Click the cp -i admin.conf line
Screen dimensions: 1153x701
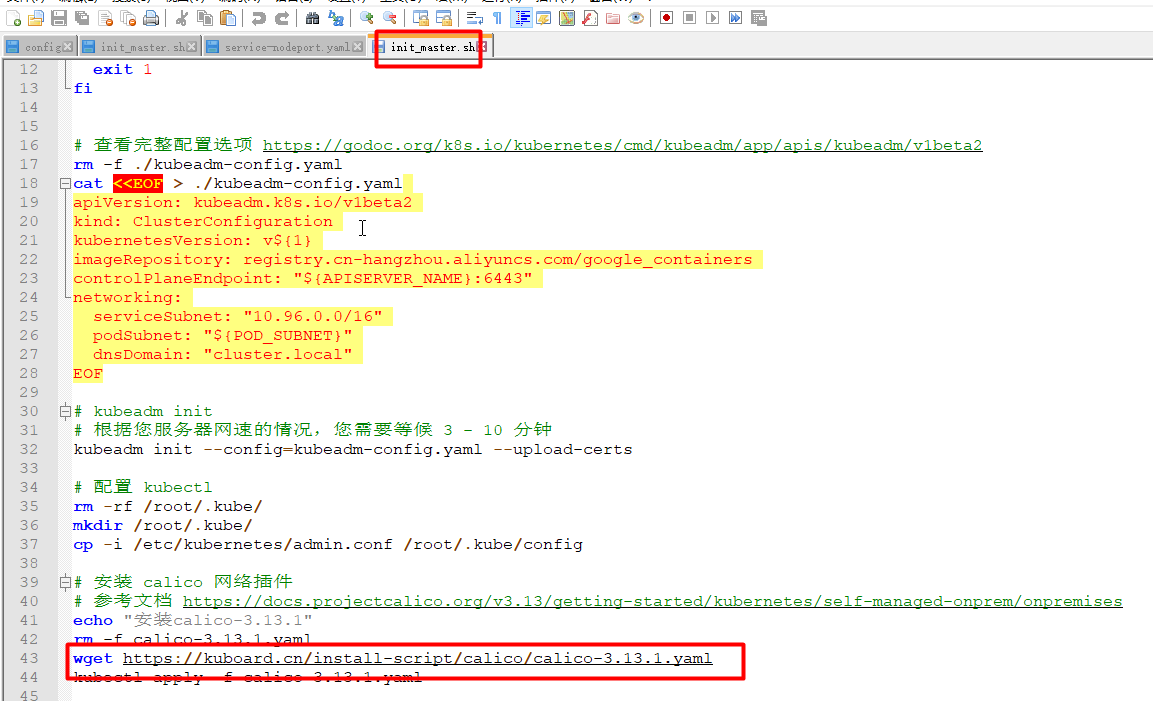point(328,544)
